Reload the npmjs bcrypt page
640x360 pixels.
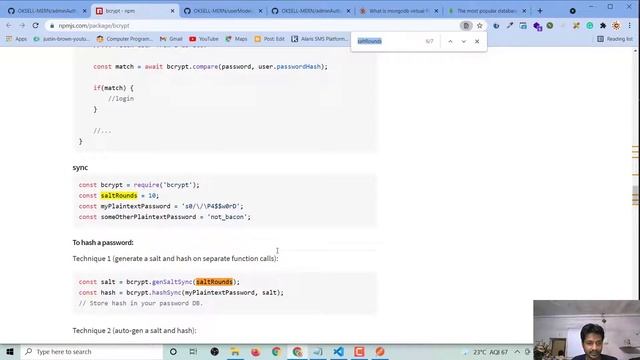[36, 26]
